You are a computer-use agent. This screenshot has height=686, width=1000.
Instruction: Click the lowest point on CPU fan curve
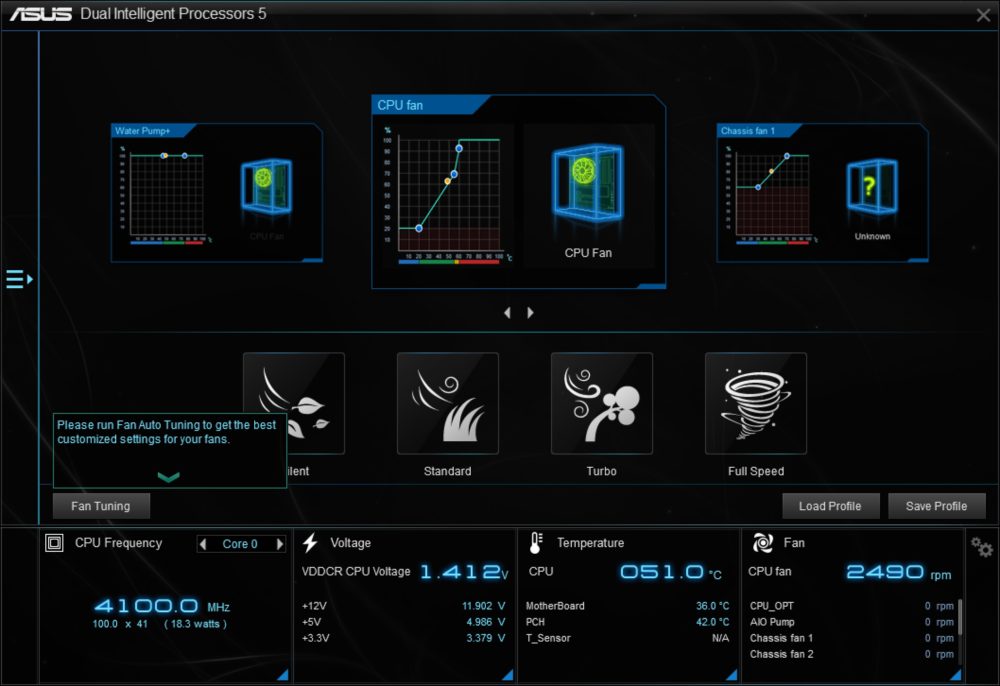tap(419, 228)
